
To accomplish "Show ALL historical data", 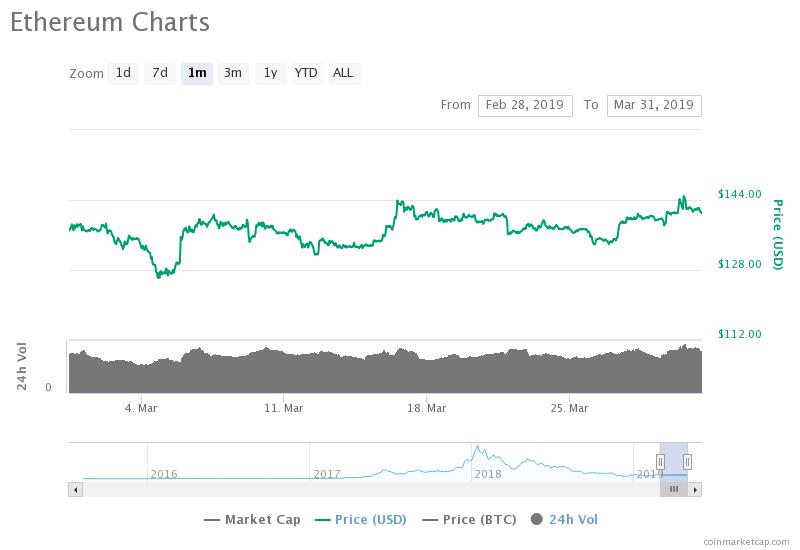I will [x=343, y=73].
